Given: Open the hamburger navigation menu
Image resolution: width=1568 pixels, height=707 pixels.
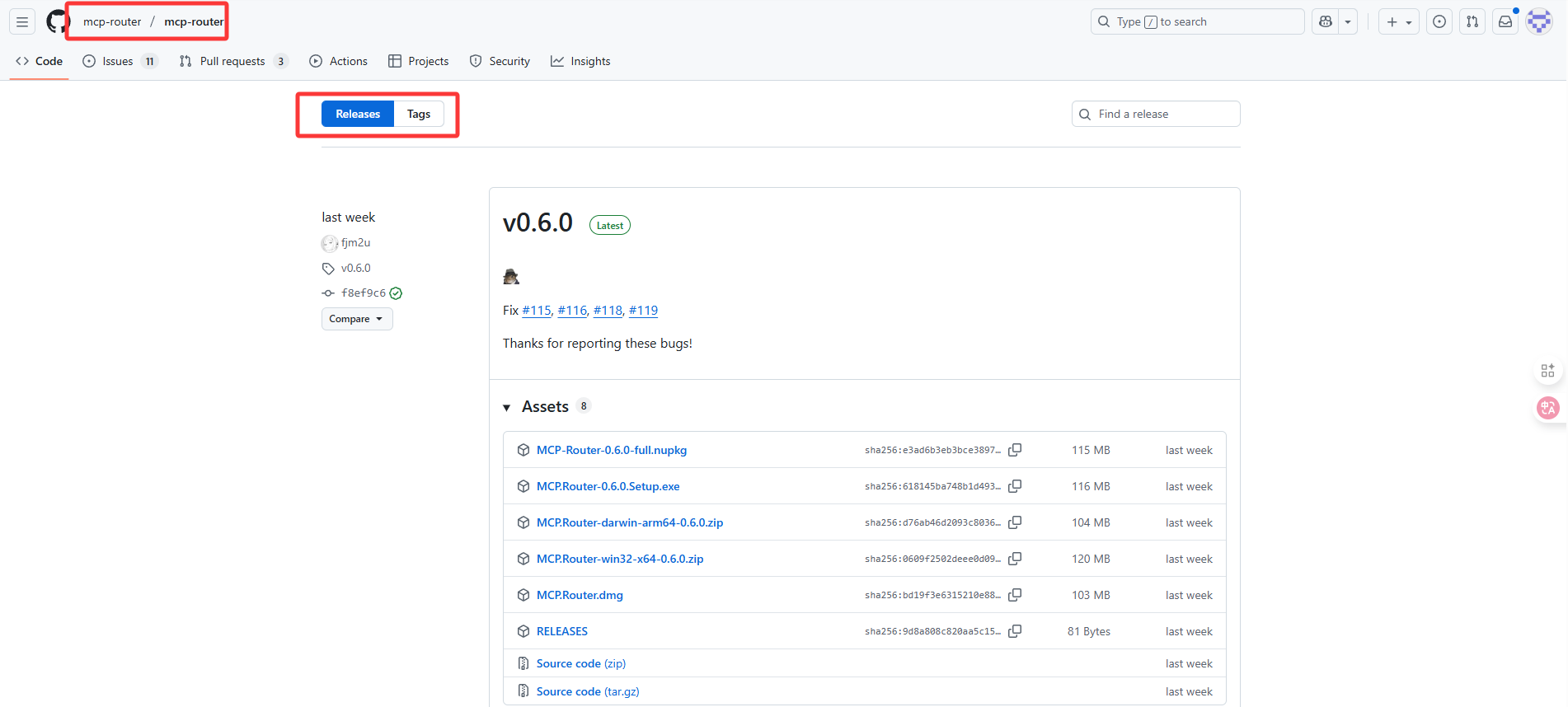Looking at the screenshot, I should [22, 21].
